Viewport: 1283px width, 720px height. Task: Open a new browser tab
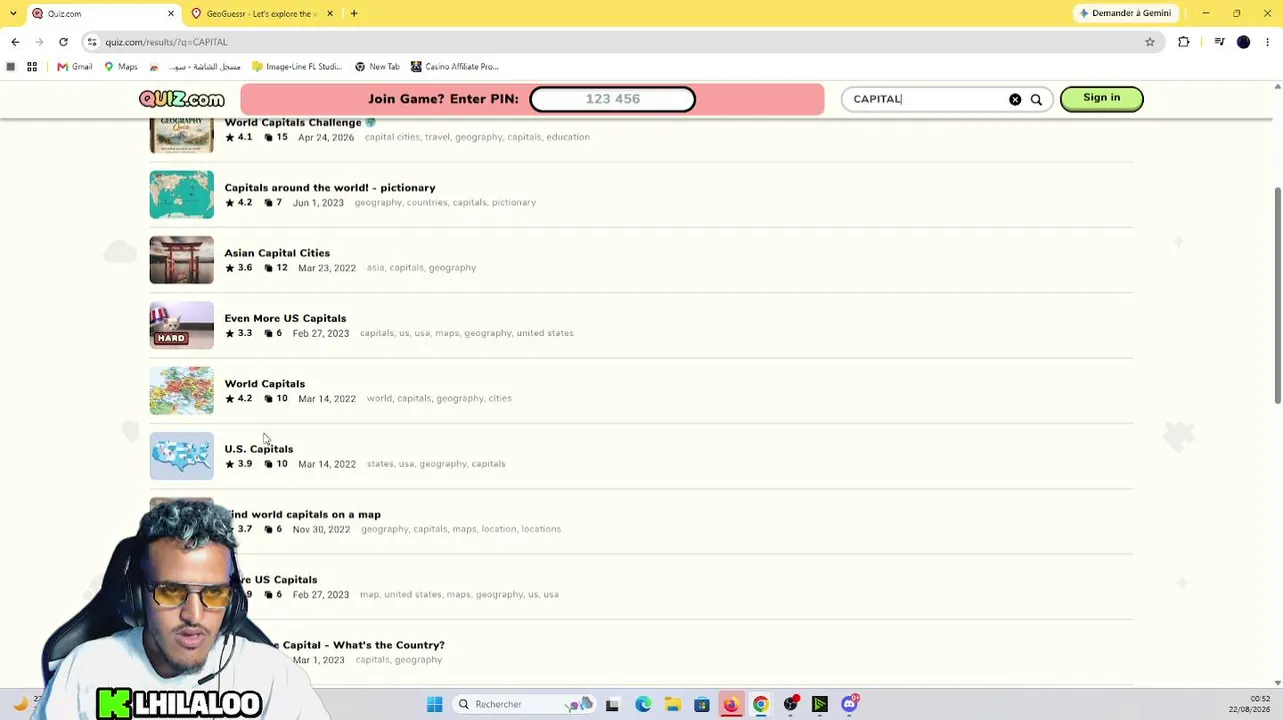tap(354, 14)
